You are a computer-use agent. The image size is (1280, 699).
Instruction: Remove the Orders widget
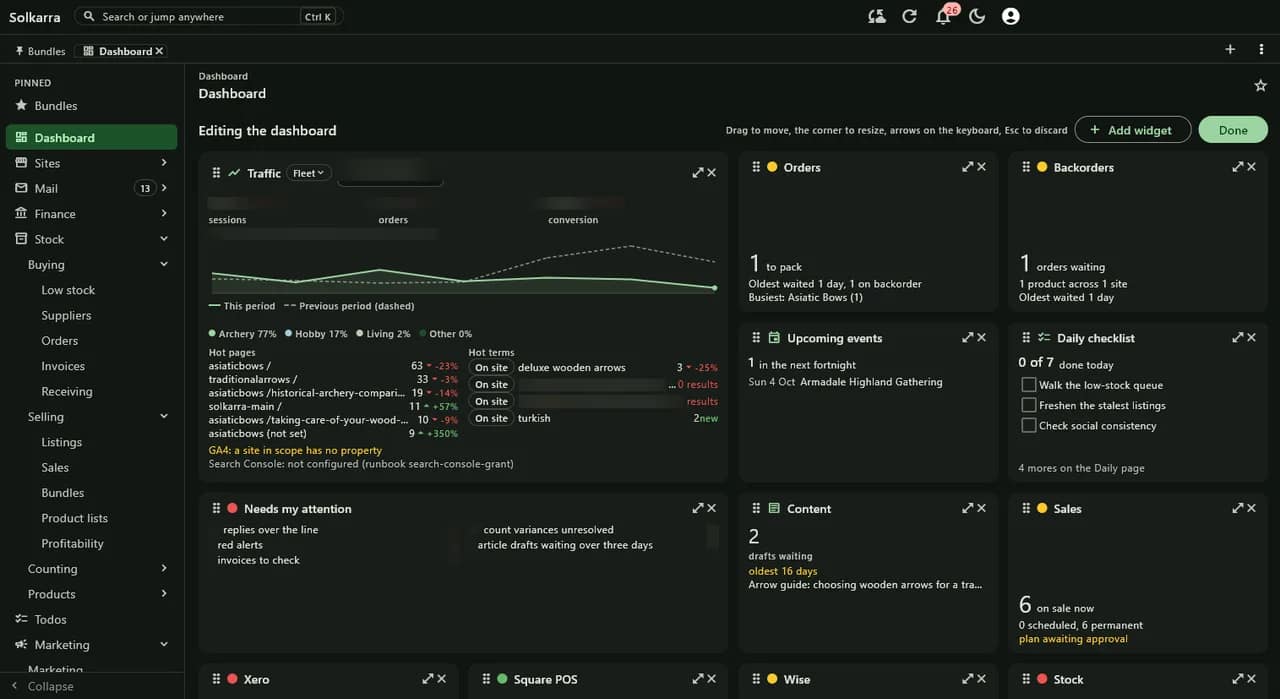tap(981, 167)
